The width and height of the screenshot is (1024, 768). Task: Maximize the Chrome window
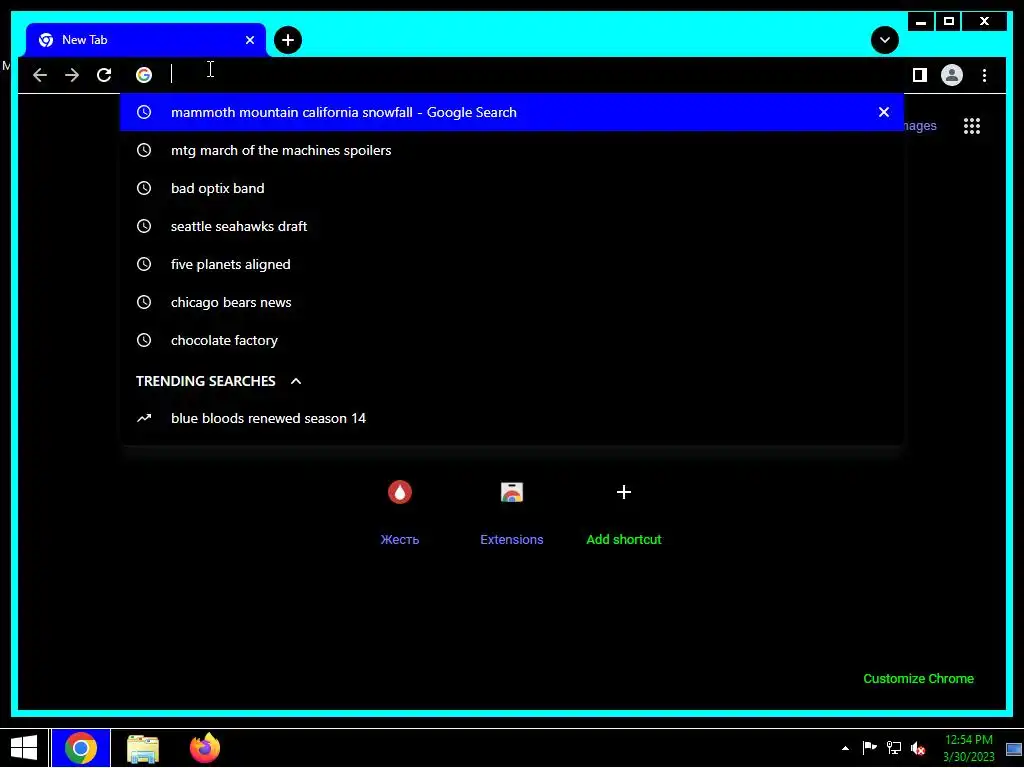[x=949, y=22]
